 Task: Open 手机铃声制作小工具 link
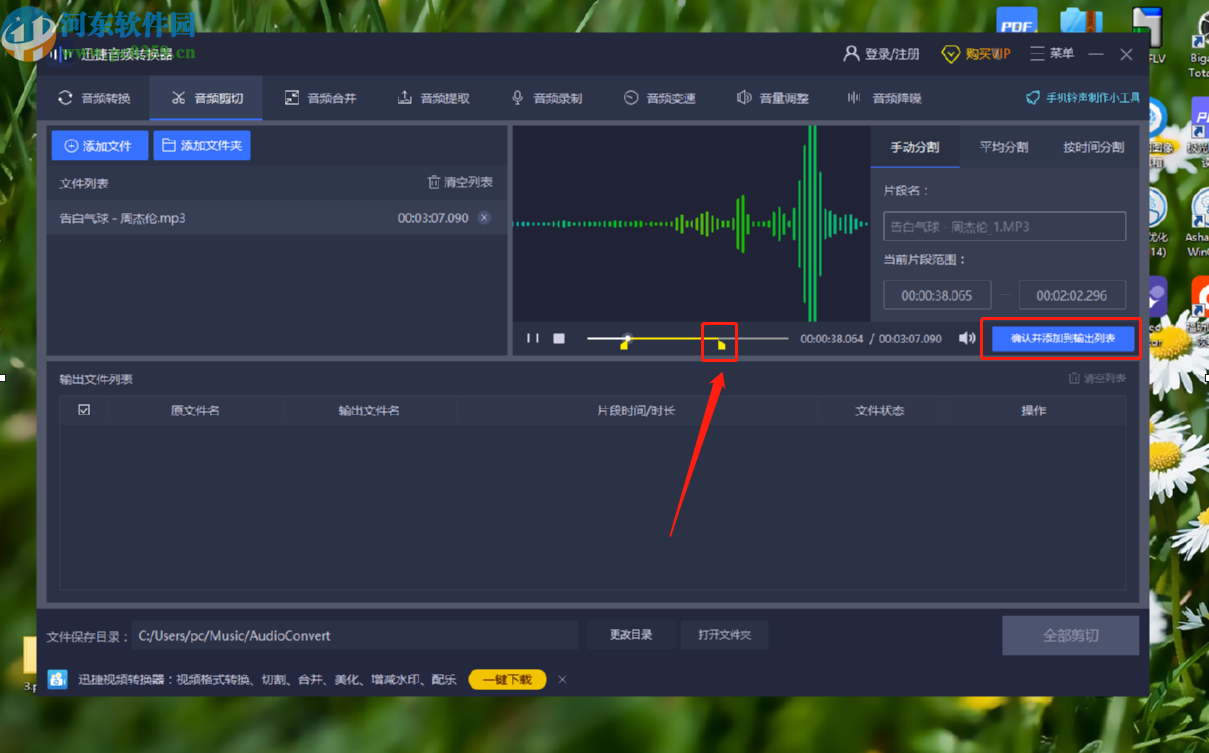[x=1083, y=98]
